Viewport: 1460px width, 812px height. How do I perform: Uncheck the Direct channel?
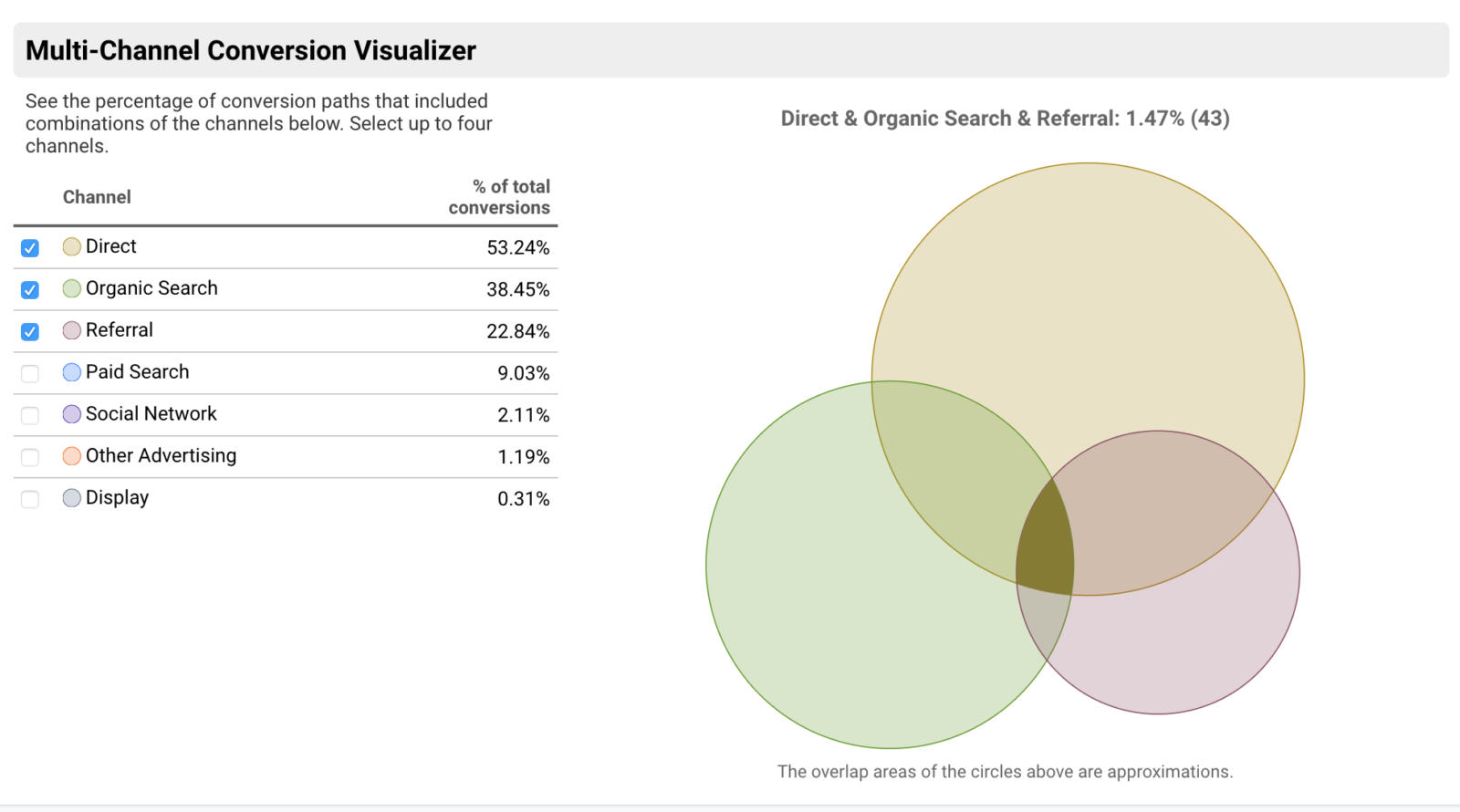[x=29, y=247]
